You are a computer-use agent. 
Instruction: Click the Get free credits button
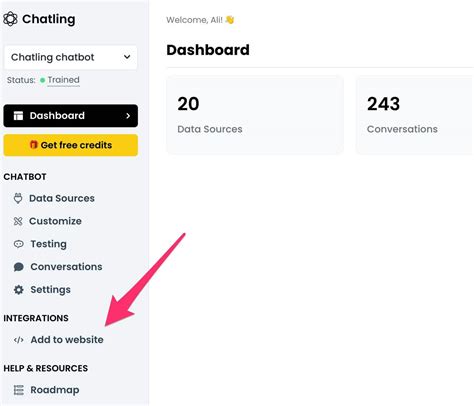click(70, 145)
